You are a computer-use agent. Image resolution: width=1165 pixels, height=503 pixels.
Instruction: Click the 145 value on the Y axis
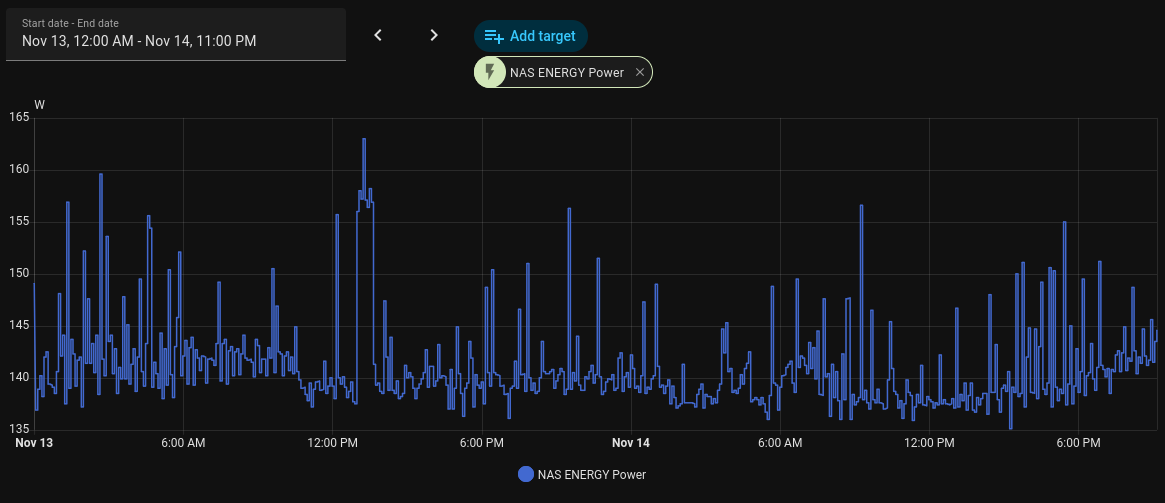[x=19, y=325]
